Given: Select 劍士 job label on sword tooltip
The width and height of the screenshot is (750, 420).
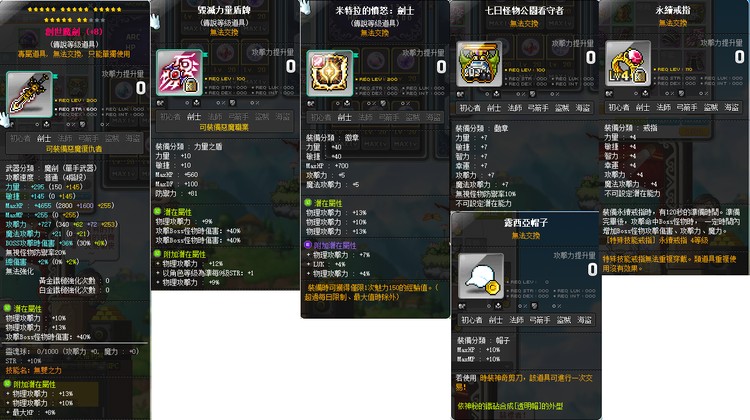Looking at the screenshot, I should point(44,138).
